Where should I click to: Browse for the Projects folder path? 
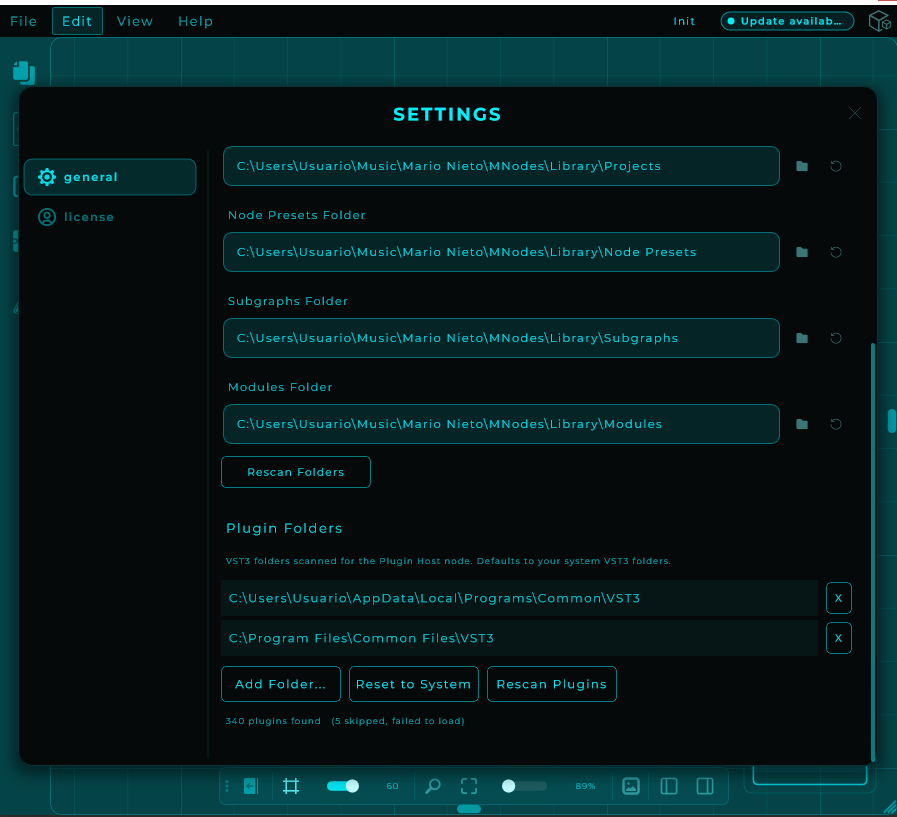tap(802, 166)
